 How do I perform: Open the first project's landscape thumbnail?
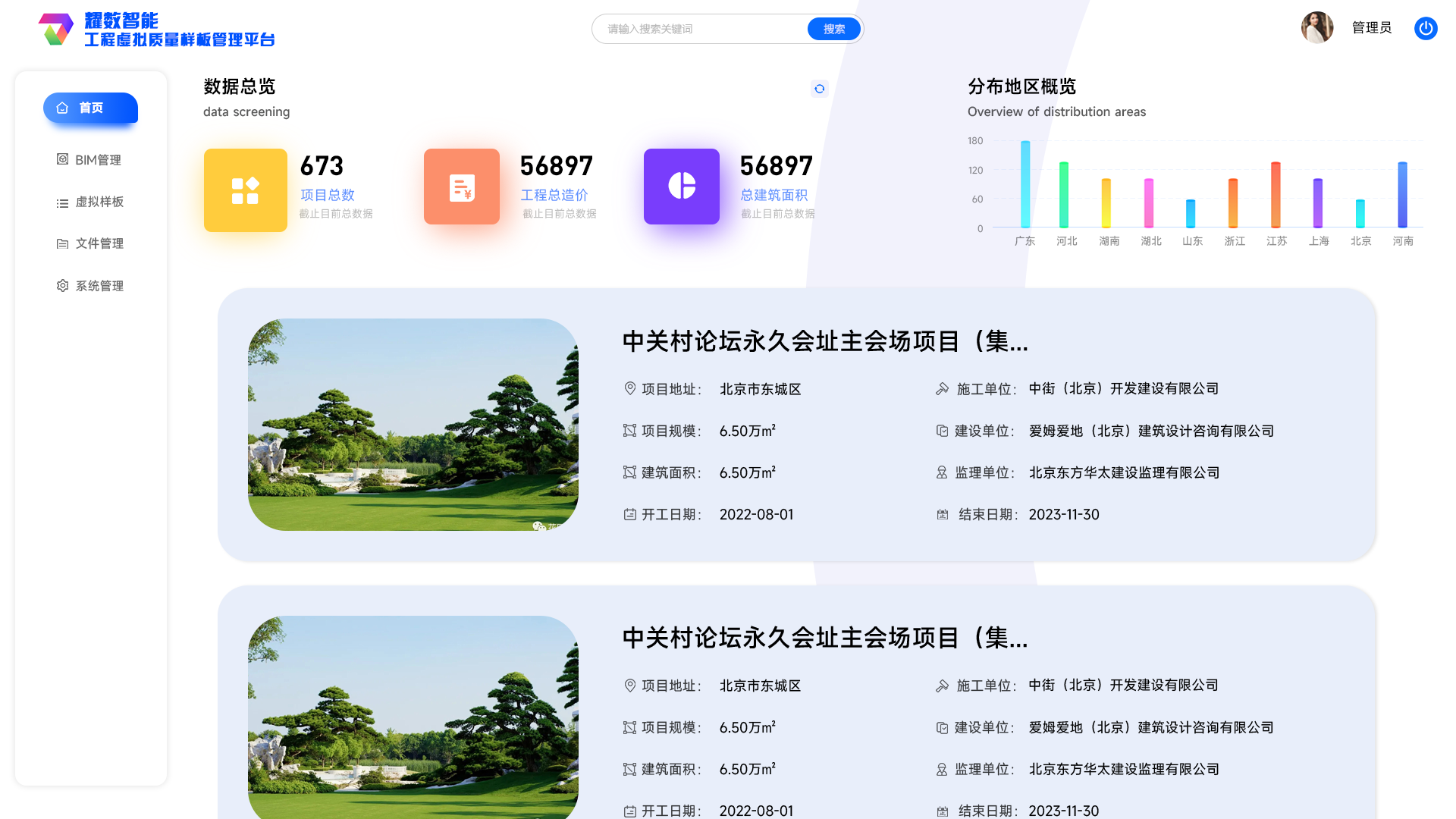(x=413, y=424)
